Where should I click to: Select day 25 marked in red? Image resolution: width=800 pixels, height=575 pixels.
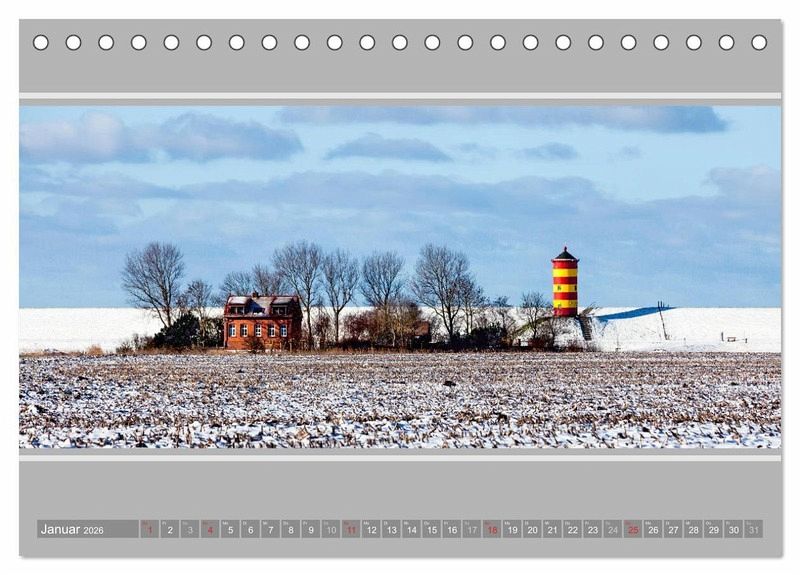coord(633,529)
